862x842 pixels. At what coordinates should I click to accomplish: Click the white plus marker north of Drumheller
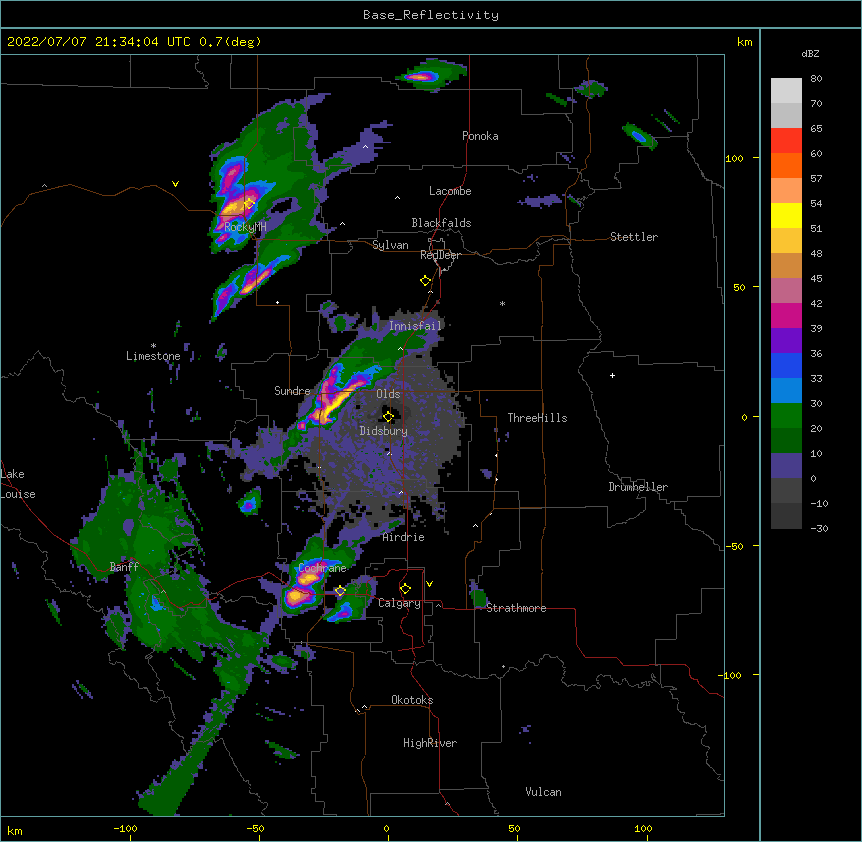click(612, 375)
